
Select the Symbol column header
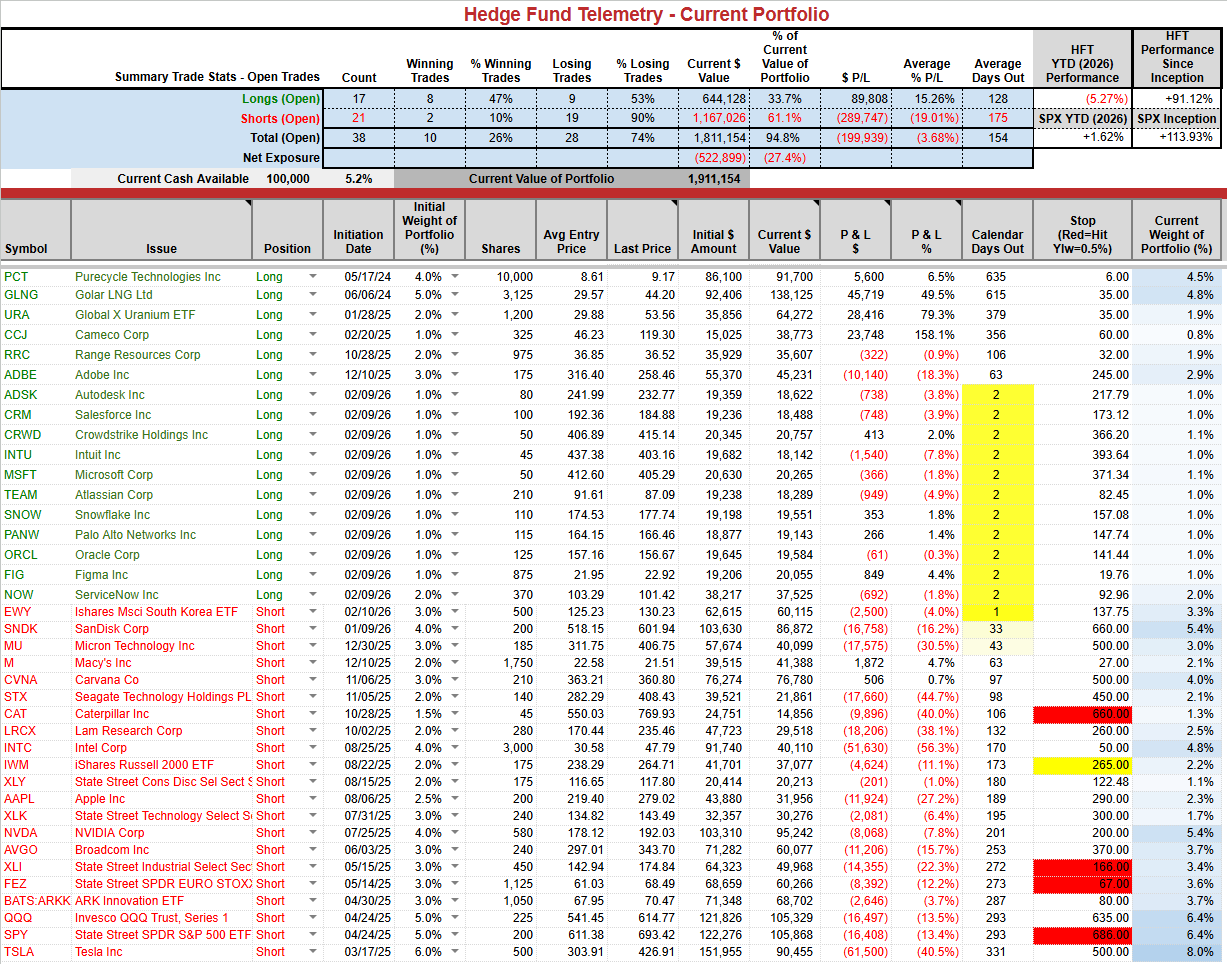[35, 230]
